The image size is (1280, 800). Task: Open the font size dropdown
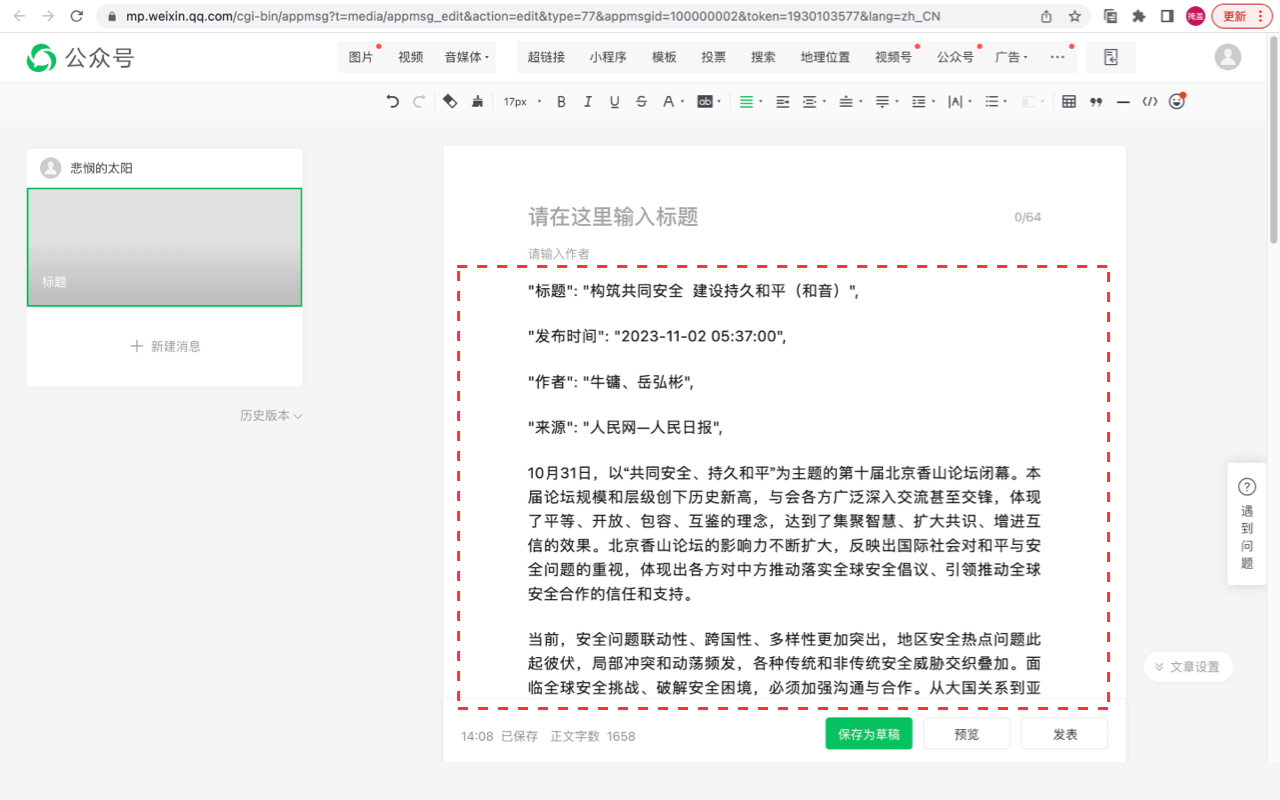(x=521, y=101)
